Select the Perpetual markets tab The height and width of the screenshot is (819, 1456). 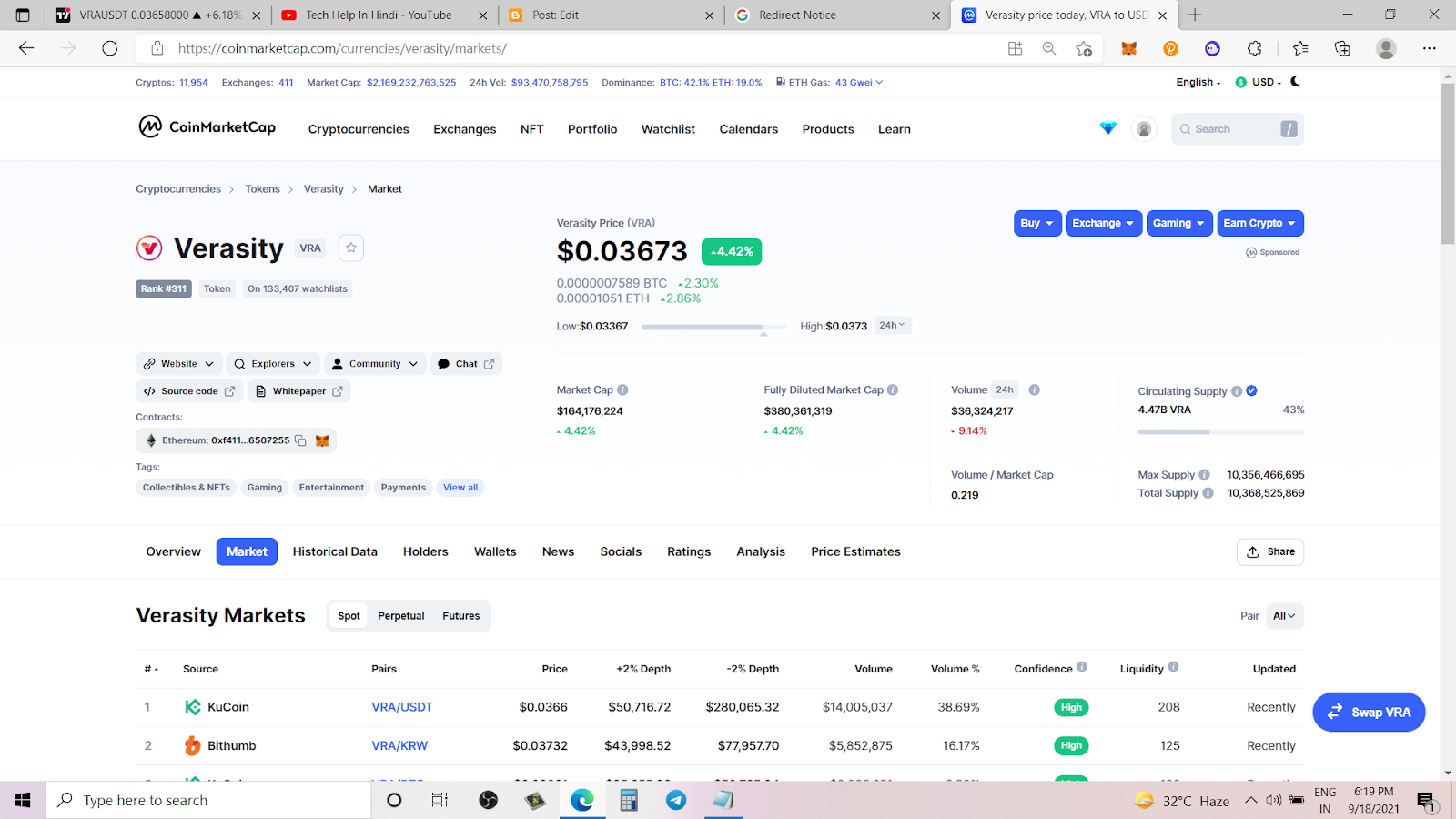pyautogui.click(x=401, y=616)
